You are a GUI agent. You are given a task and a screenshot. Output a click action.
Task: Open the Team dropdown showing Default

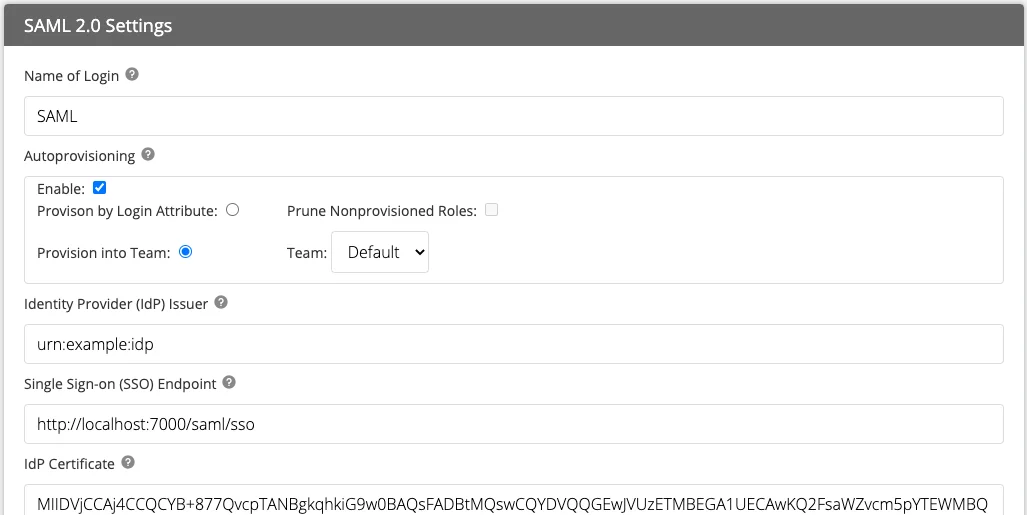pyautogui.click(x=380, y=252)
